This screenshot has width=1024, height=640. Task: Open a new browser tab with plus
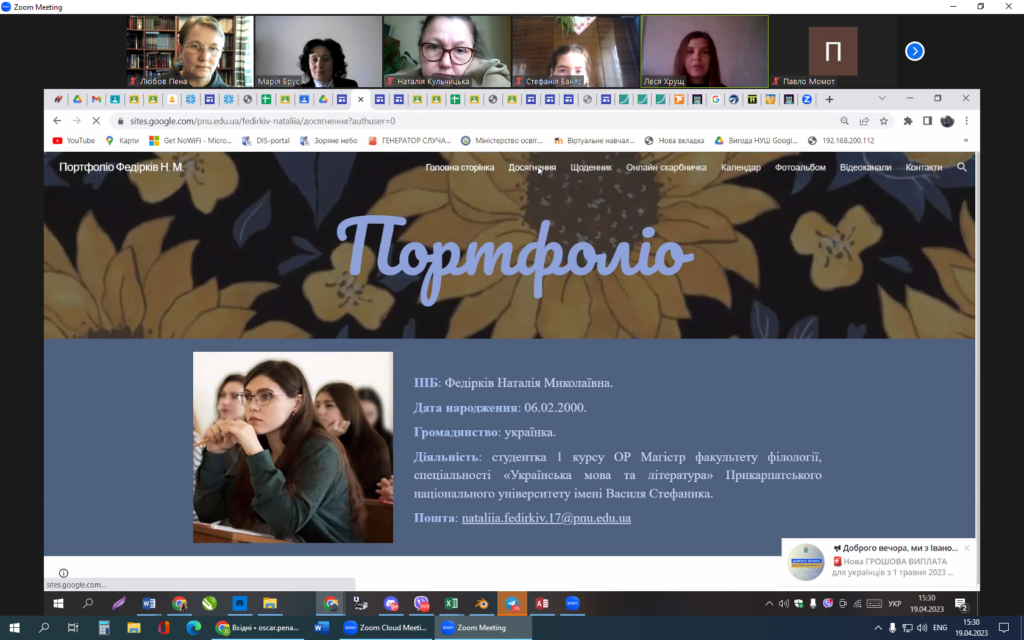(828, 99)
